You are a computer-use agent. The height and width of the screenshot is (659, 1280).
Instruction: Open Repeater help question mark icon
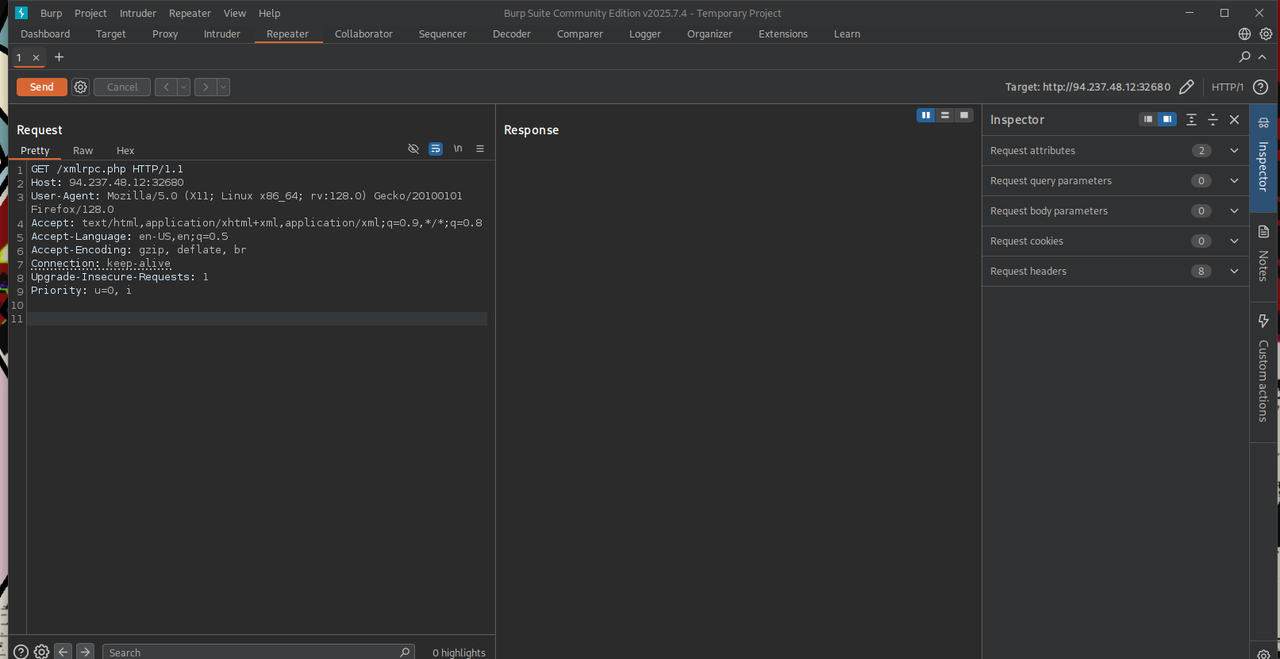coord(1260,87)
